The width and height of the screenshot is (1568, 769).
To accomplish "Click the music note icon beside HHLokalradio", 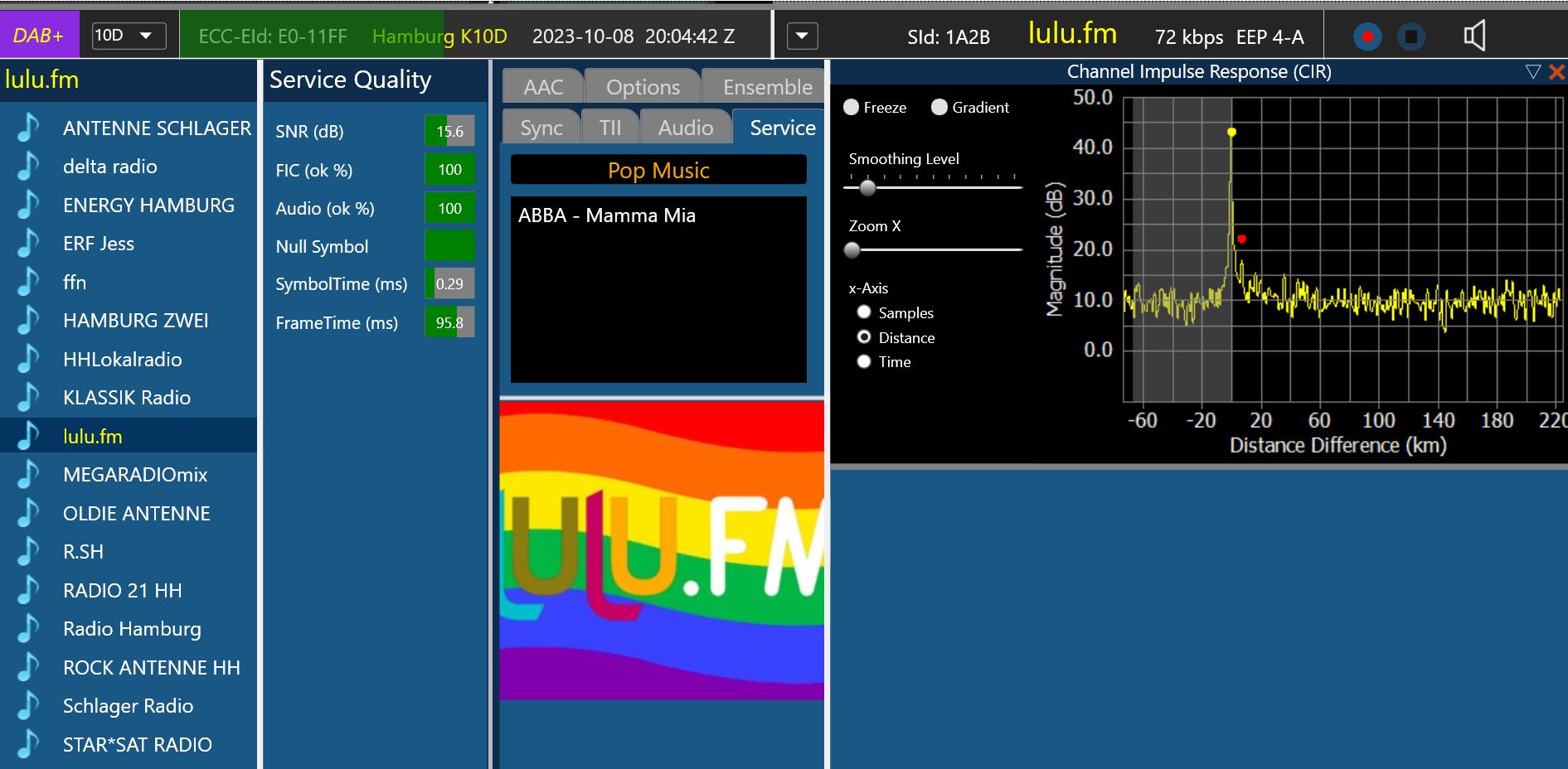I will click(28, 359).
